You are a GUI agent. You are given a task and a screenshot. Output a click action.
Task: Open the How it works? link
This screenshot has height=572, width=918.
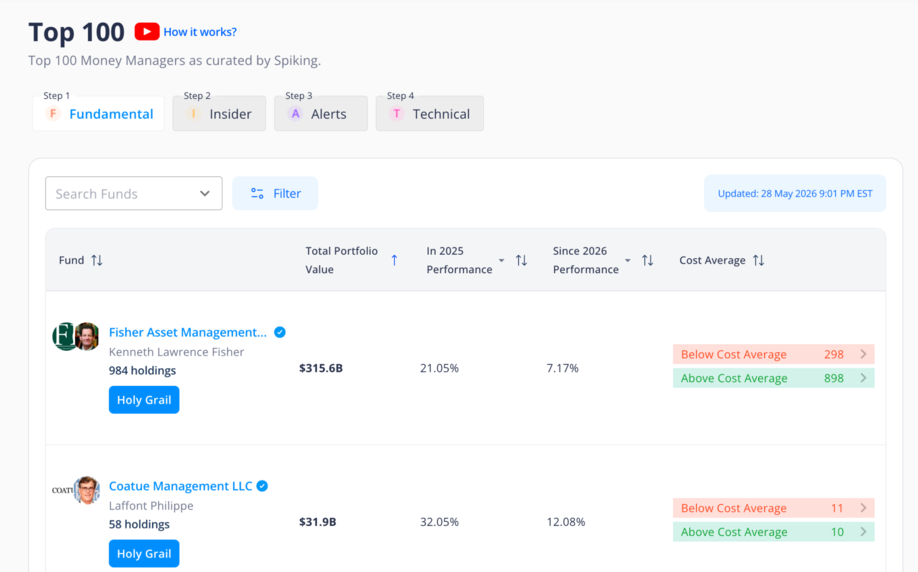[x=200, y=32]
